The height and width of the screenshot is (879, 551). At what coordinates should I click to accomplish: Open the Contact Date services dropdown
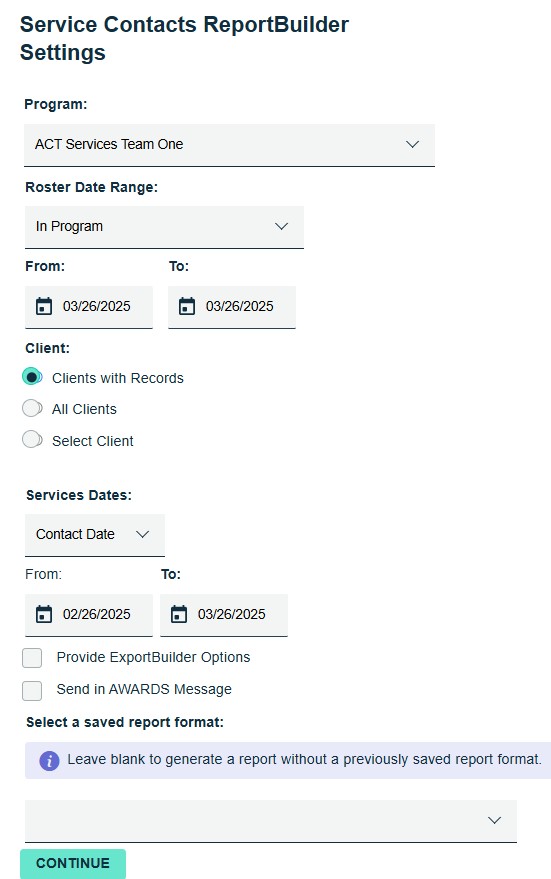[95, 535]
